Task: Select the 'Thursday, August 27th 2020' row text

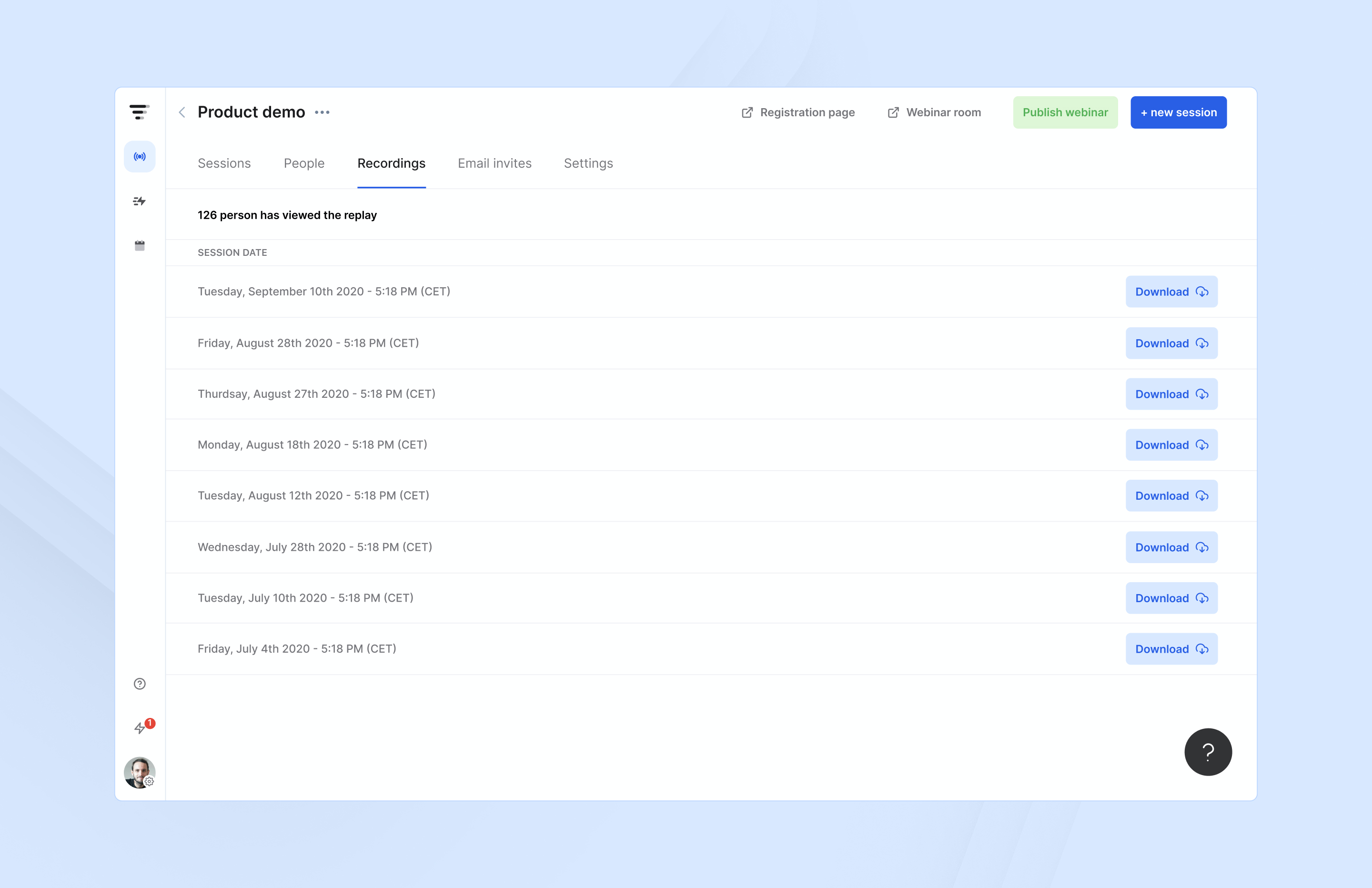Action: [316, 394]
